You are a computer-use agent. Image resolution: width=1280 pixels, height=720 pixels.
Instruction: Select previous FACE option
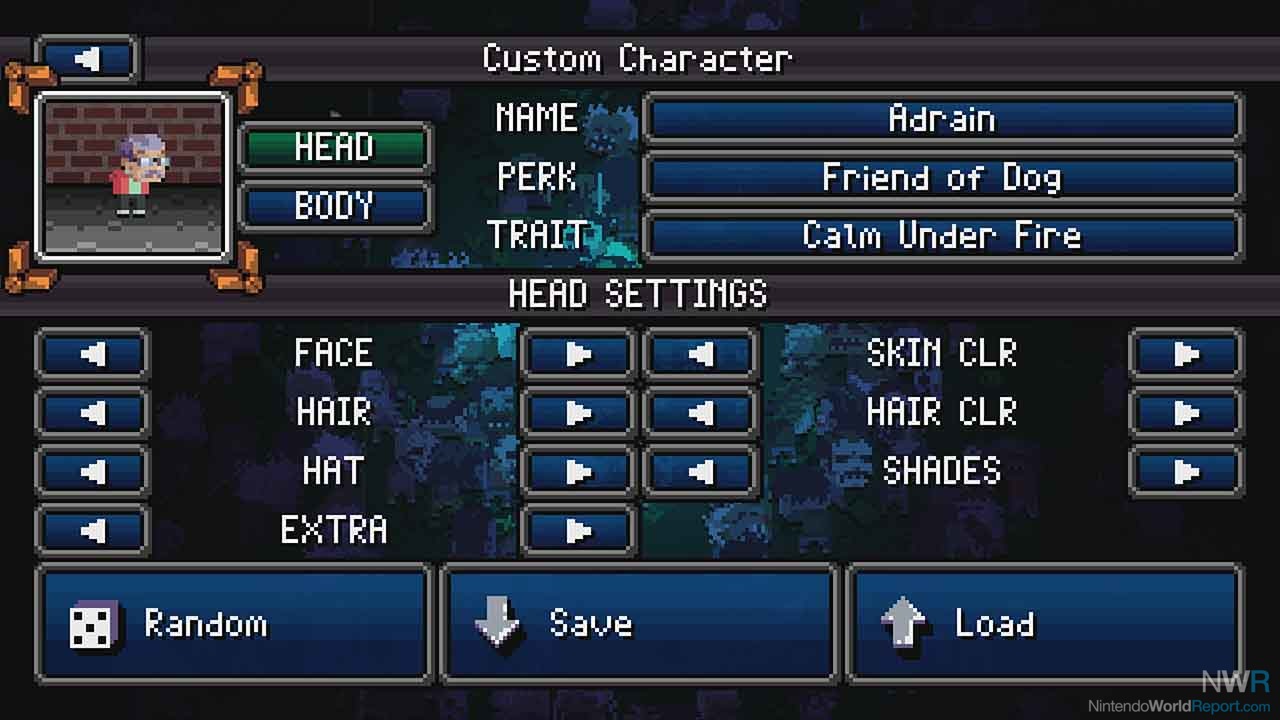coord(93,354)
